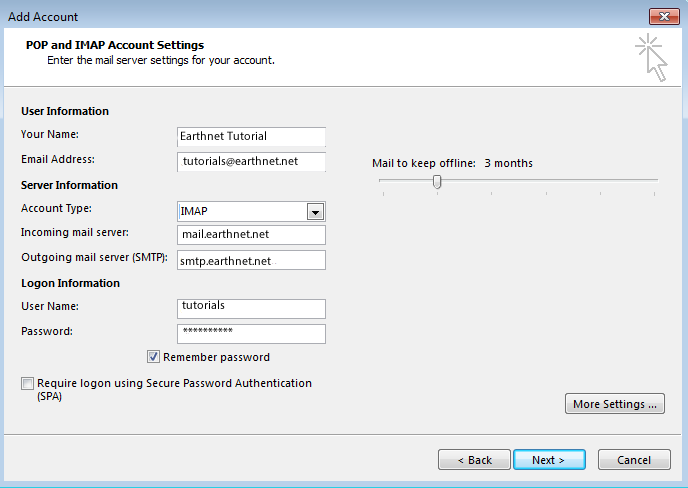Cancel the account setup

coord(634,459)
